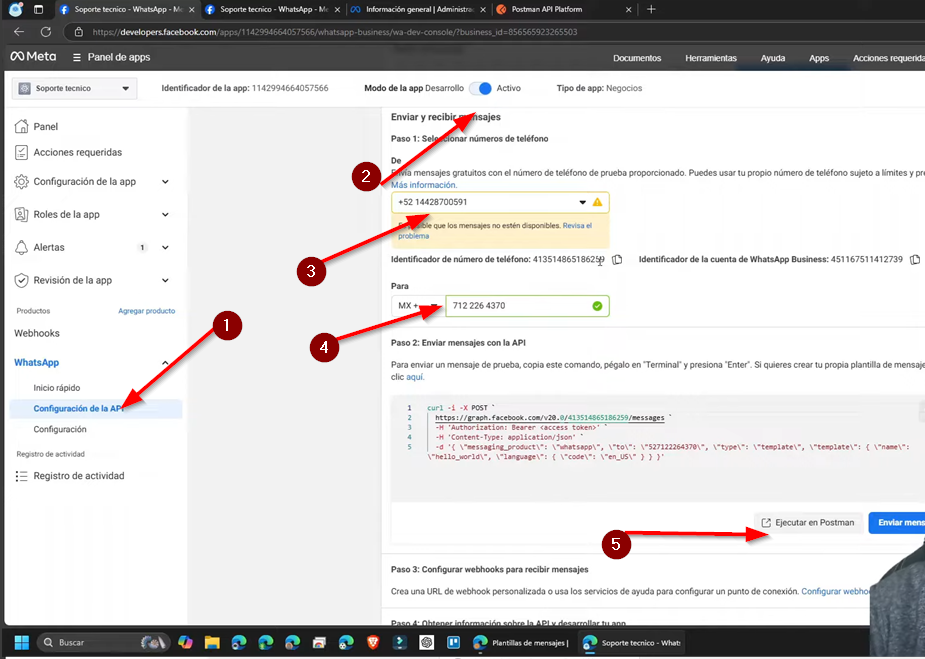Open File Explorer from the taskbar
Image resolution: width=925 pixels, height=659 pixels.
point(212,642)
